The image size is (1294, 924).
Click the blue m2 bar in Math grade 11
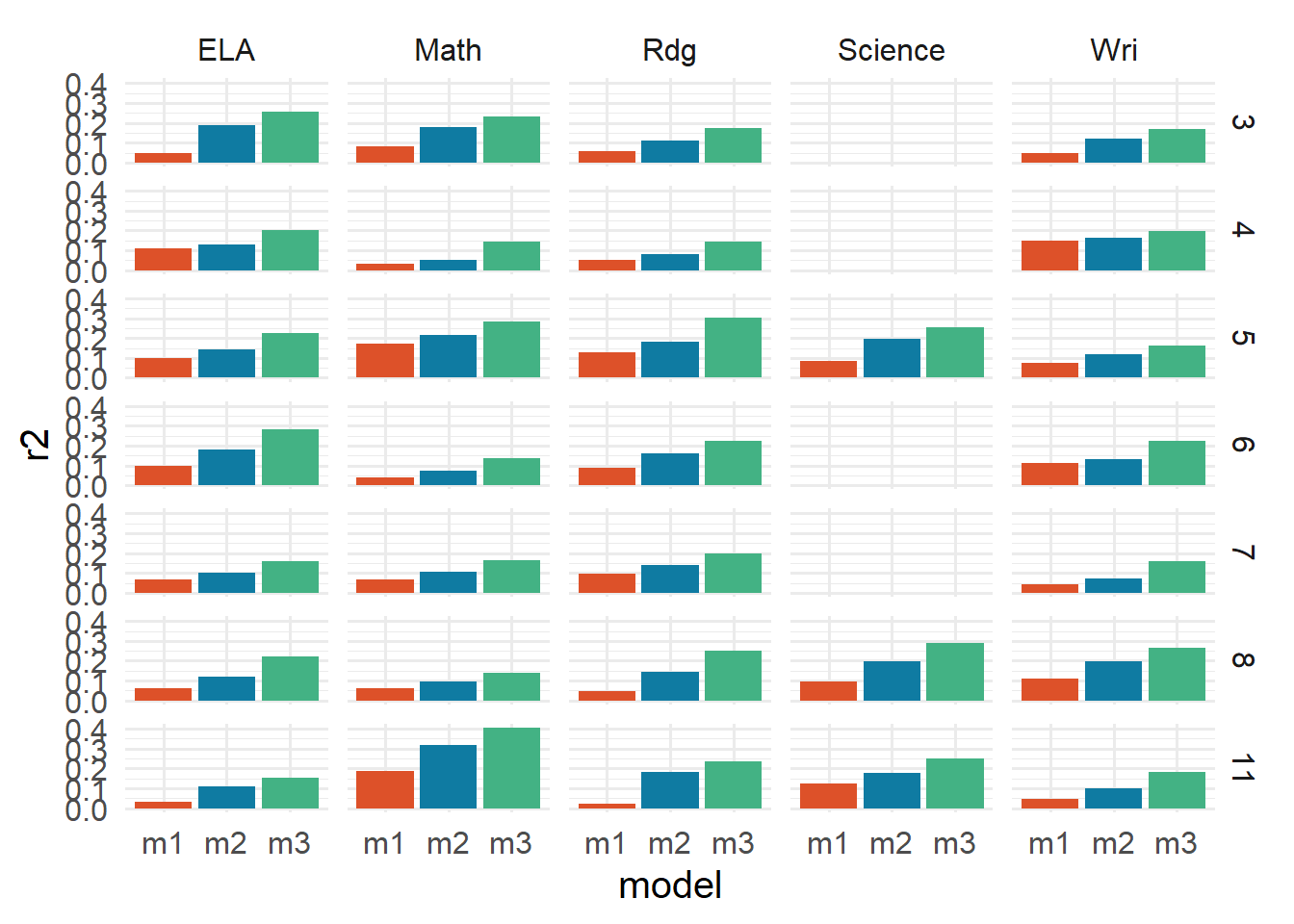click(448, 777)
